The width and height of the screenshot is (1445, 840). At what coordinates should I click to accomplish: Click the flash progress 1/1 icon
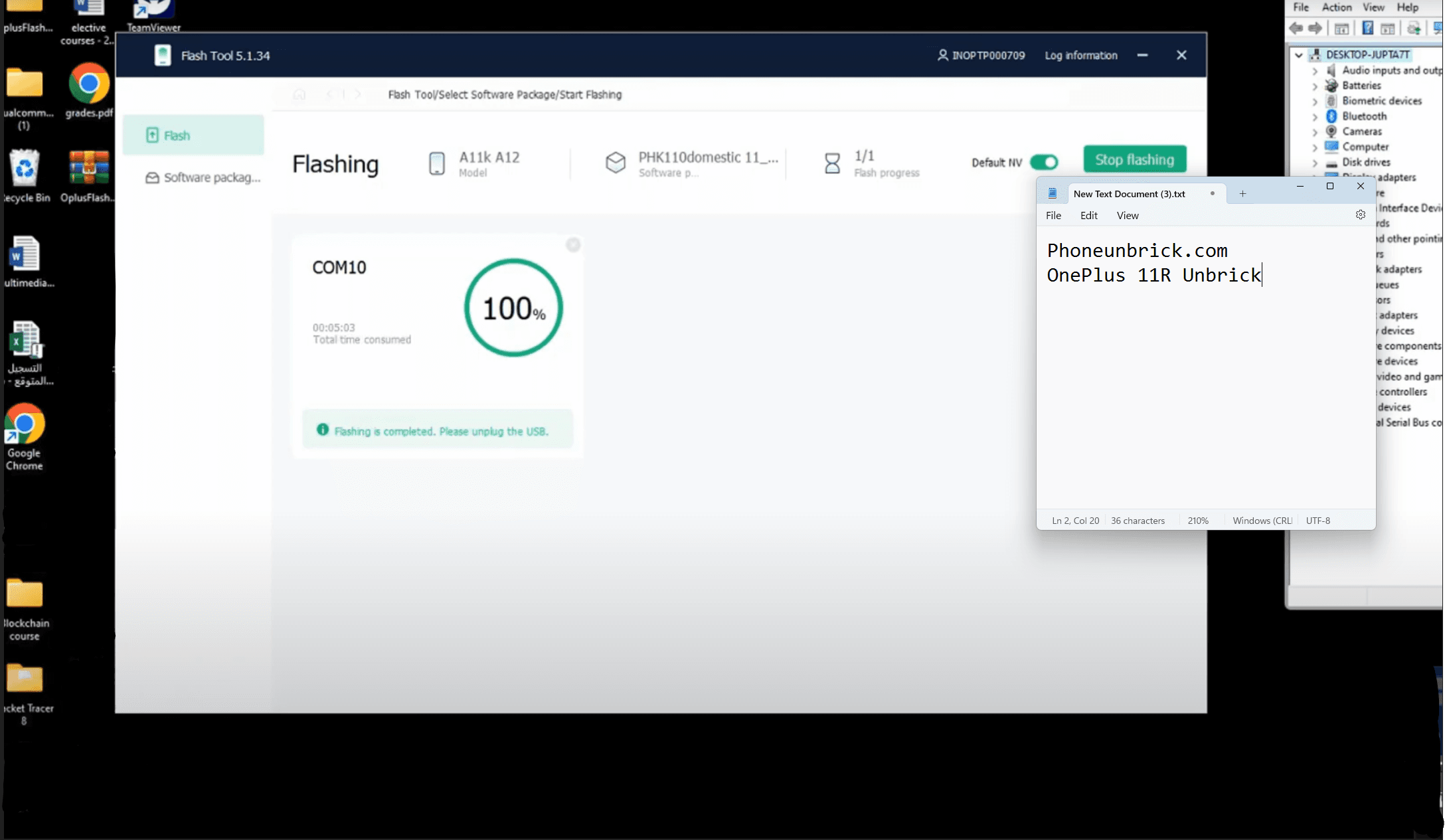click(x=831, y=162)
